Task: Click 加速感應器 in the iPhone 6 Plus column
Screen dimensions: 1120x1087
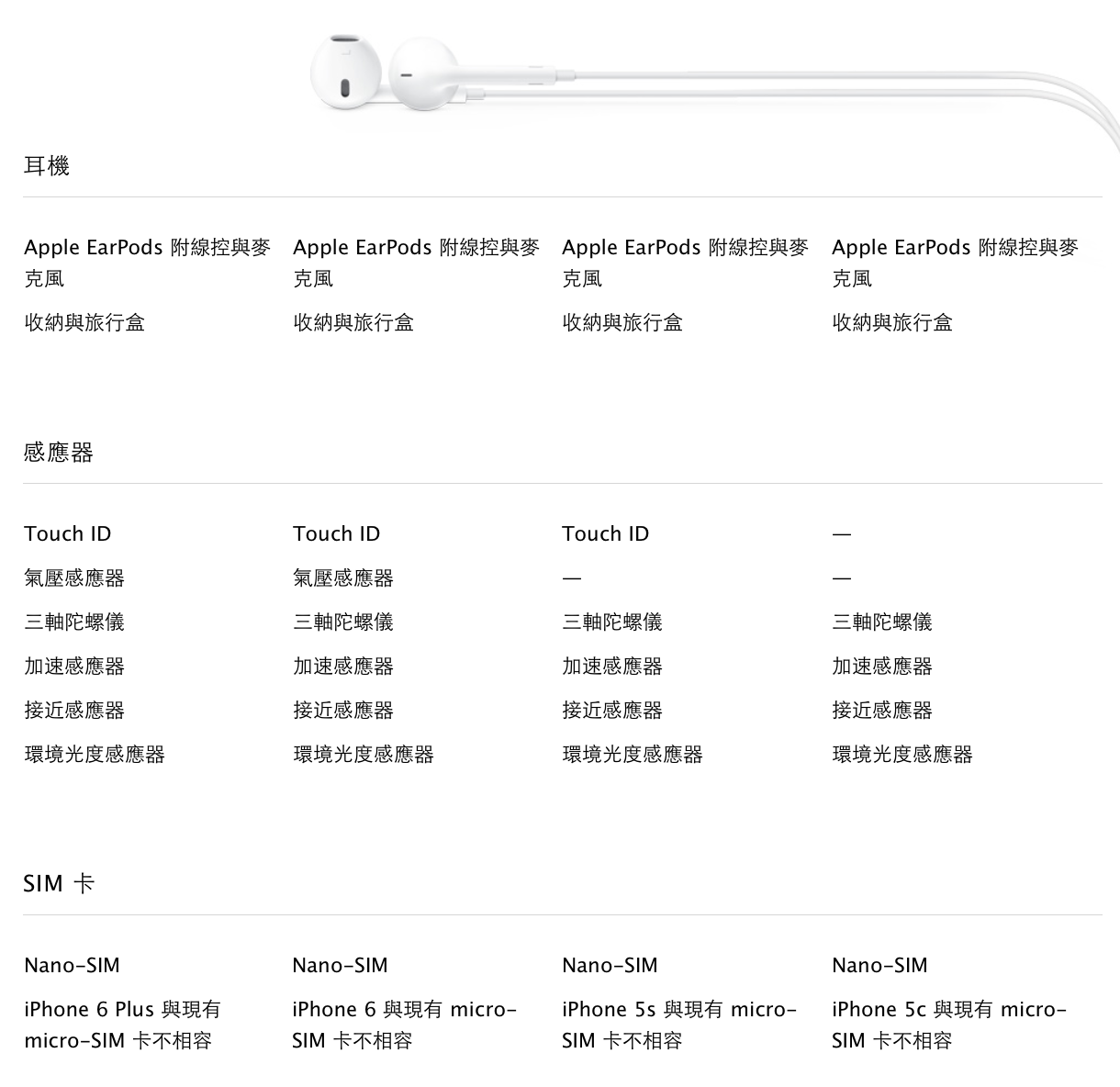Action: (74, 667)
